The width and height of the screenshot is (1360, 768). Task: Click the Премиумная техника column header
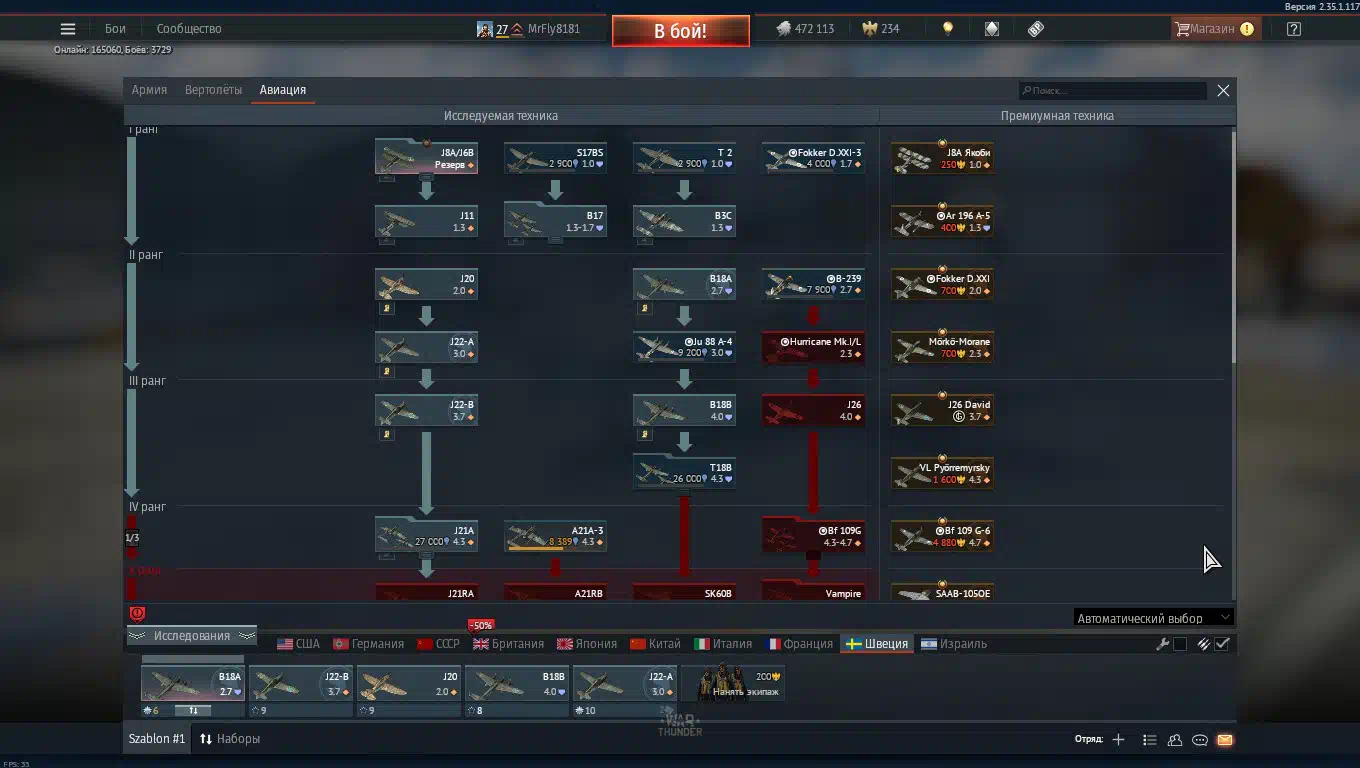[1057, 116]
